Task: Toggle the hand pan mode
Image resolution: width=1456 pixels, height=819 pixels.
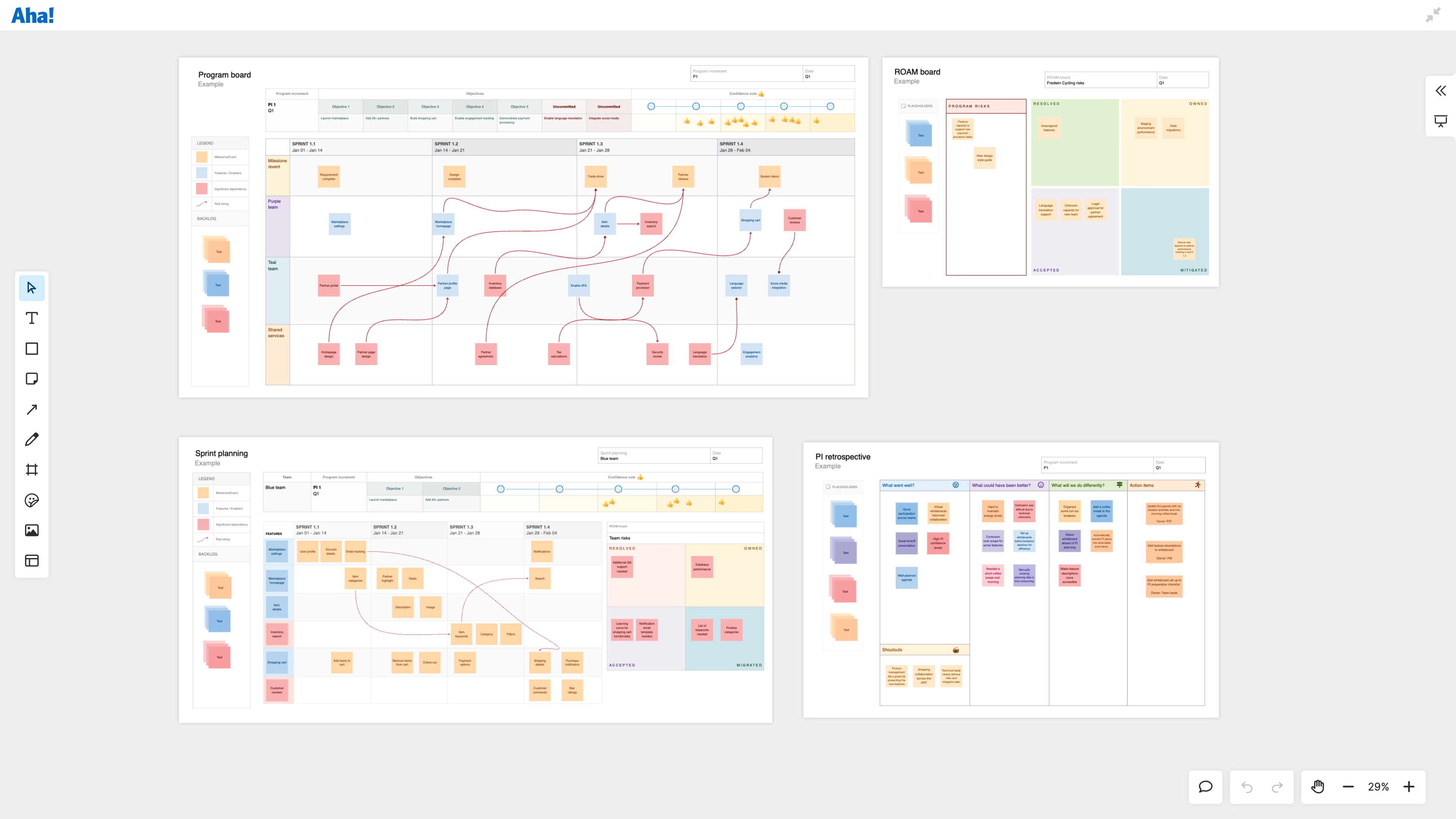Action: click(x=1318, y=787)
